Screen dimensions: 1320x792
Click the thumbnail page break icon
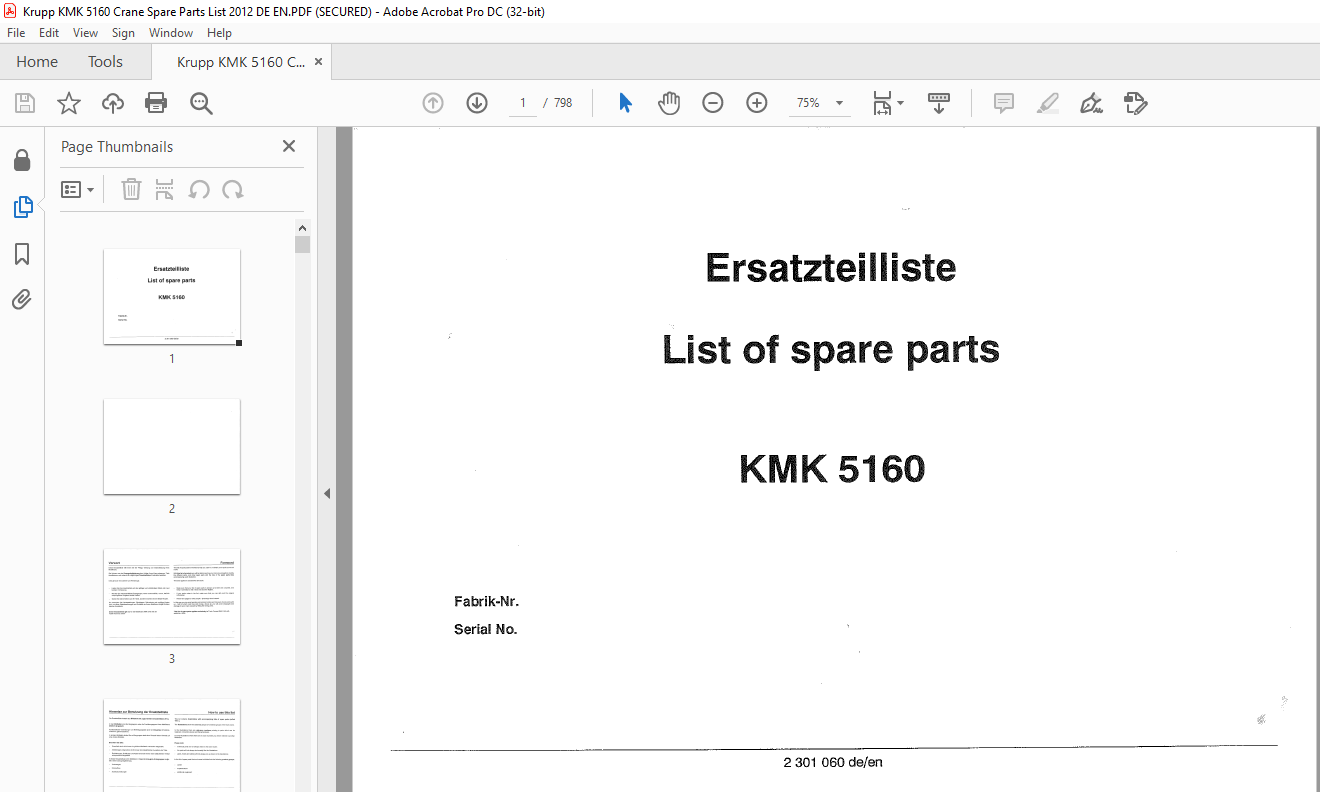[x=165, y=189]
